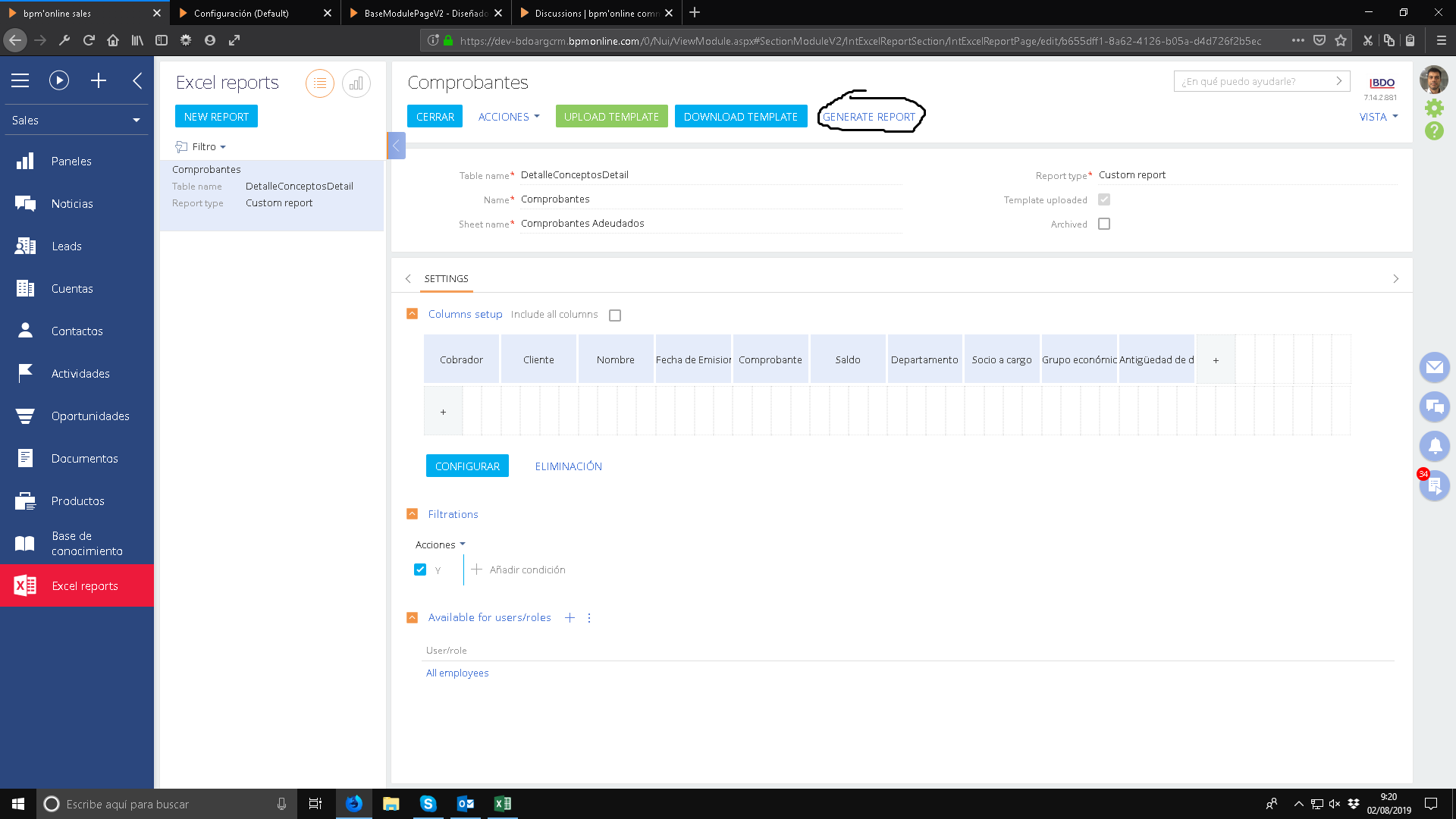Click CERRAR button
Screen dimensions: 1456x819
tap(435, 117)
